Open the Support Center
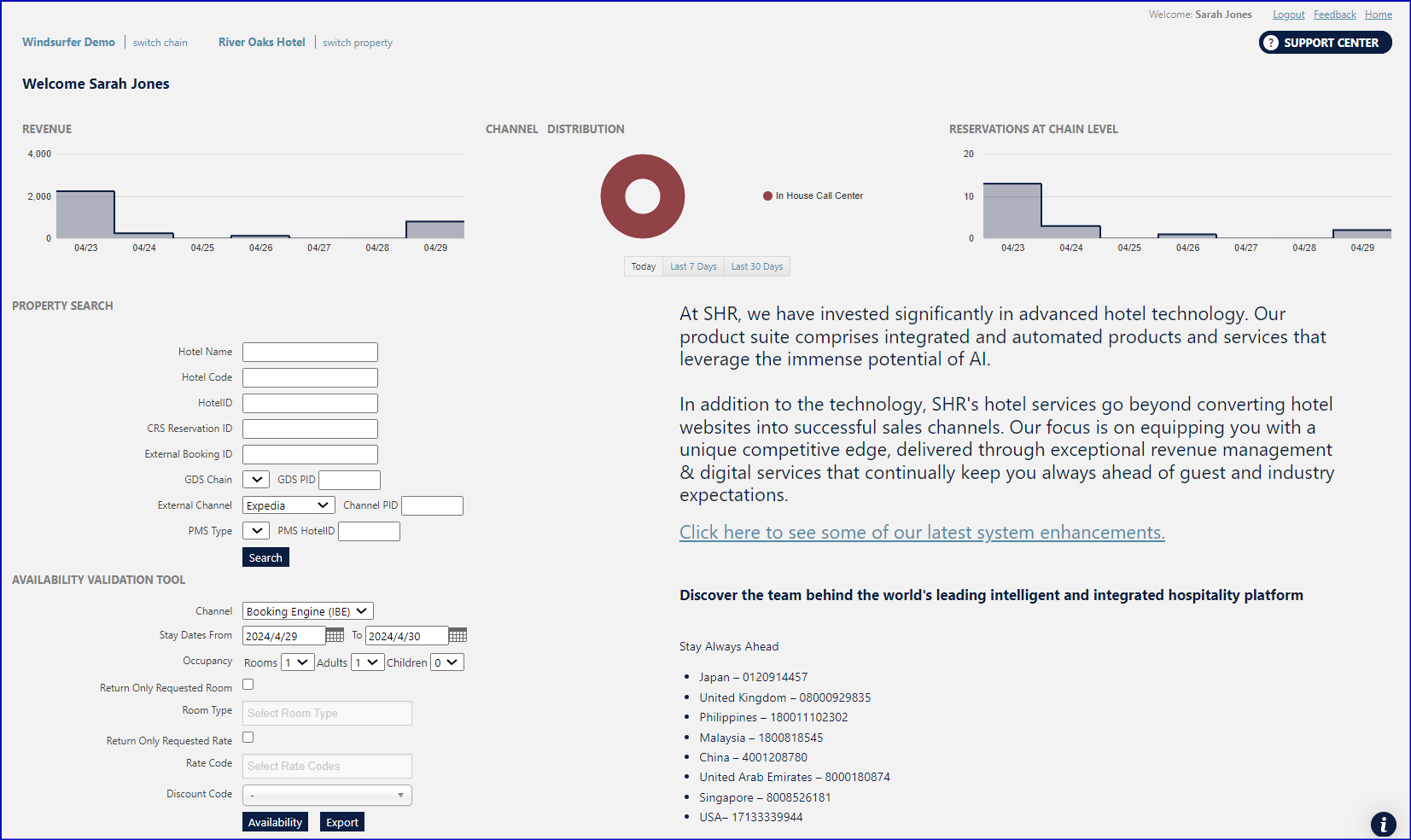Screen dimensions: 1411x840 click(1325, 43)
